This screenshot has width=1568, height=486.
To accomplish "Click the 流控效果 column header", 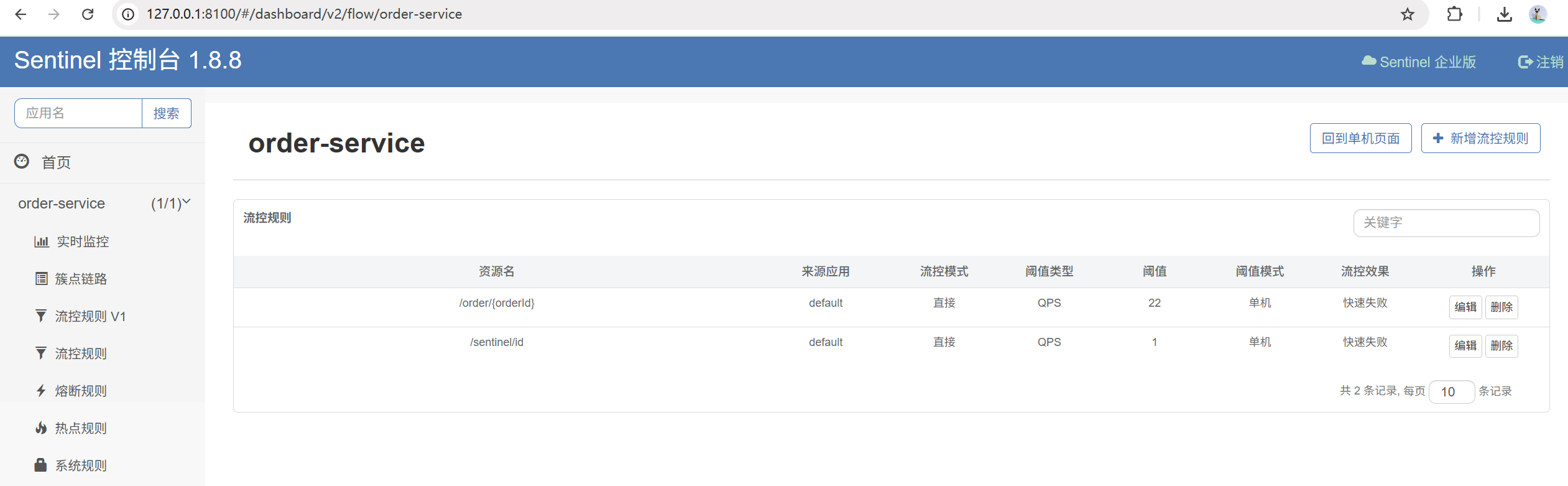I will [x=1365, y=272].
